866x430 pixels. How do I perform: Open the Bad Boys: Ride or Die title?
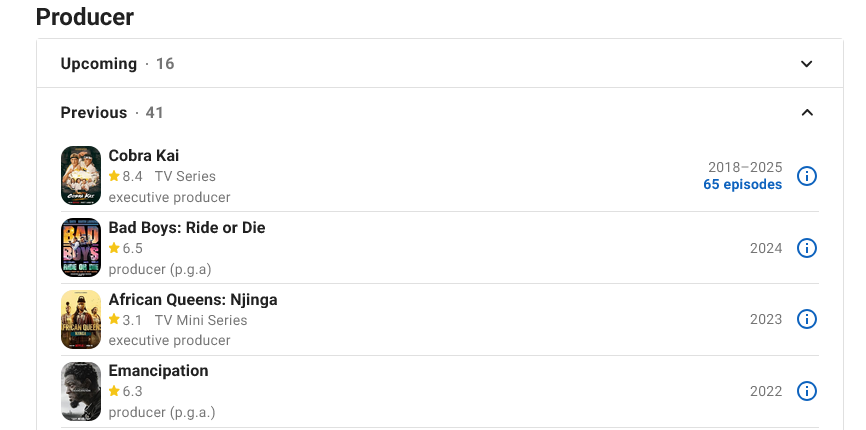pos(187,227)
